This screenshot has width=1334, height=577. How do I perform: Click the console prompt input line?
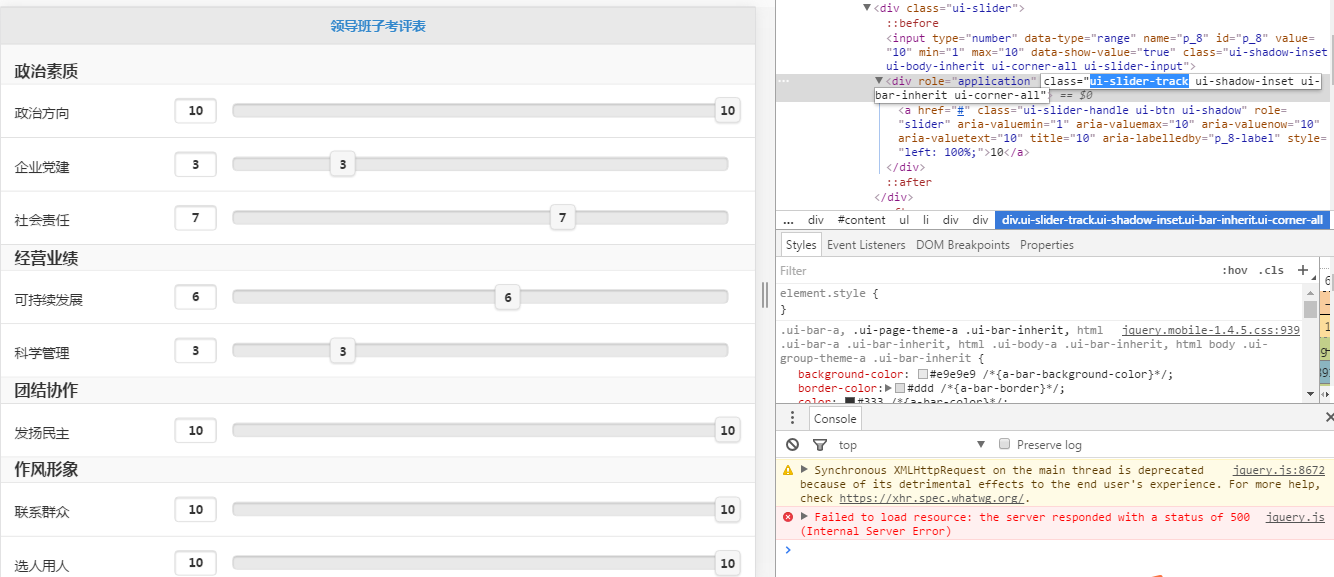[1062, 549]
